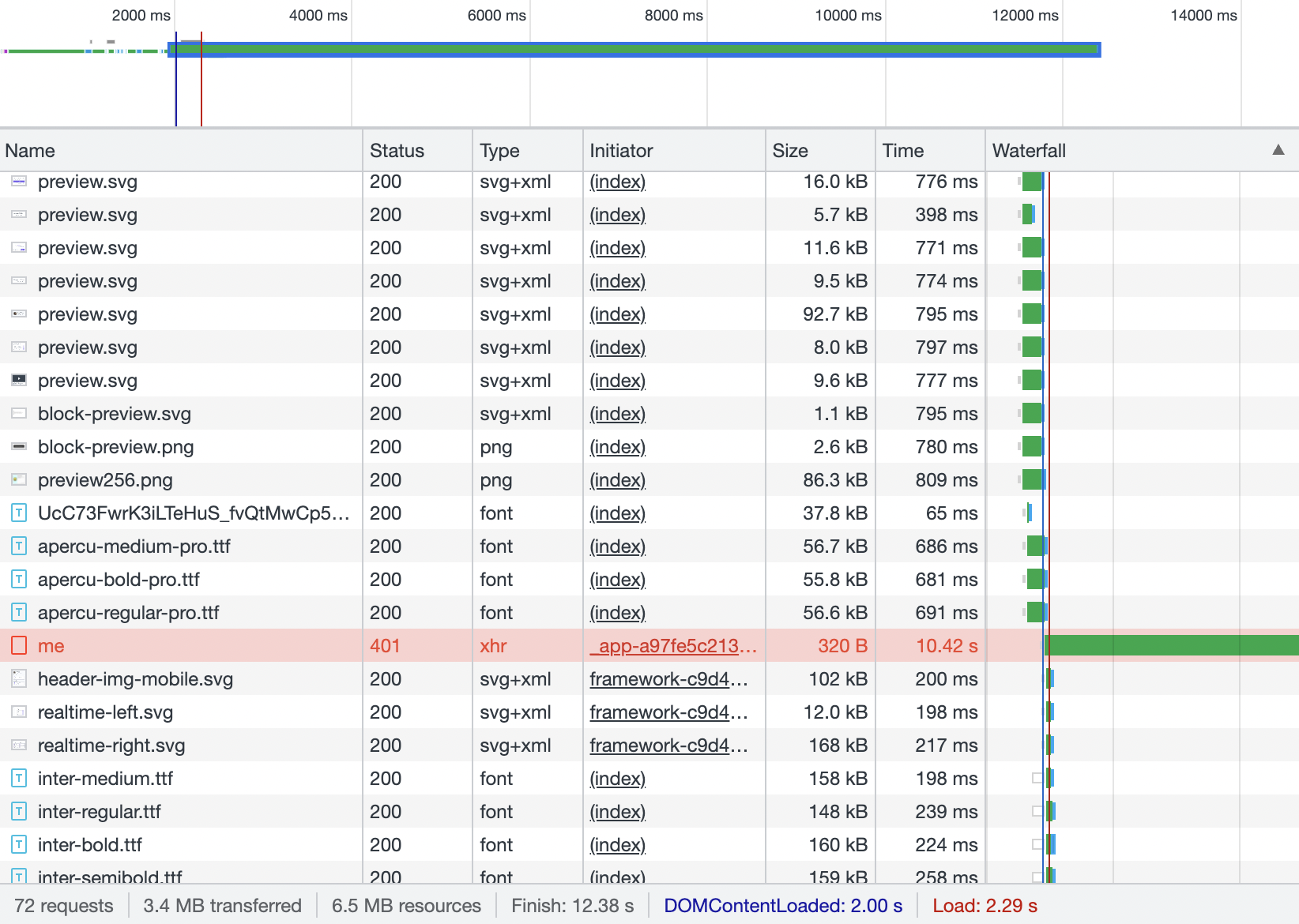
Task: Click '3.4 MB transferred' summary text
Action: pyautogui.click(x=222, y=905)
